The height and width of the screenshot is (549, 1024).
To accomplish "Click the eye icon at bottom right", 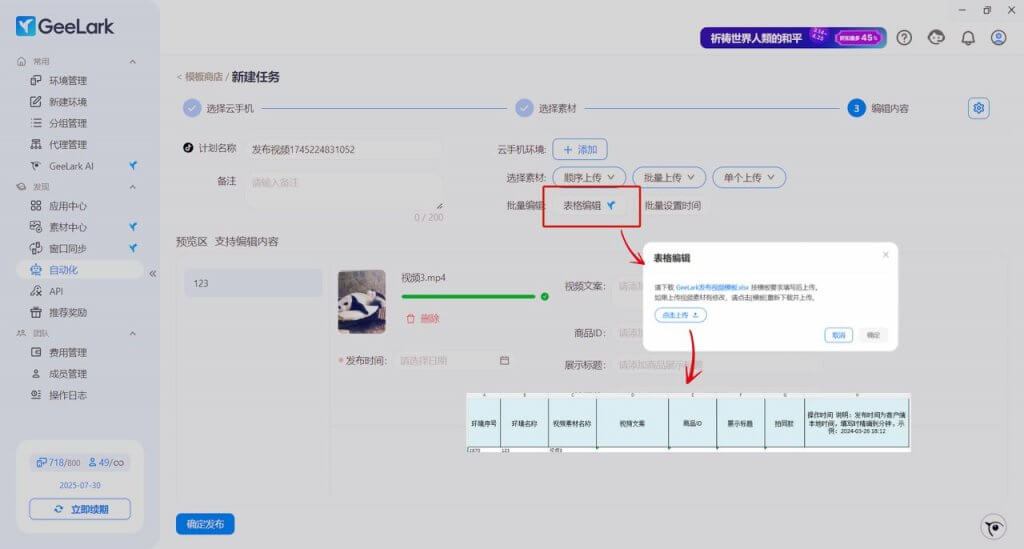I will pos(992,527).
